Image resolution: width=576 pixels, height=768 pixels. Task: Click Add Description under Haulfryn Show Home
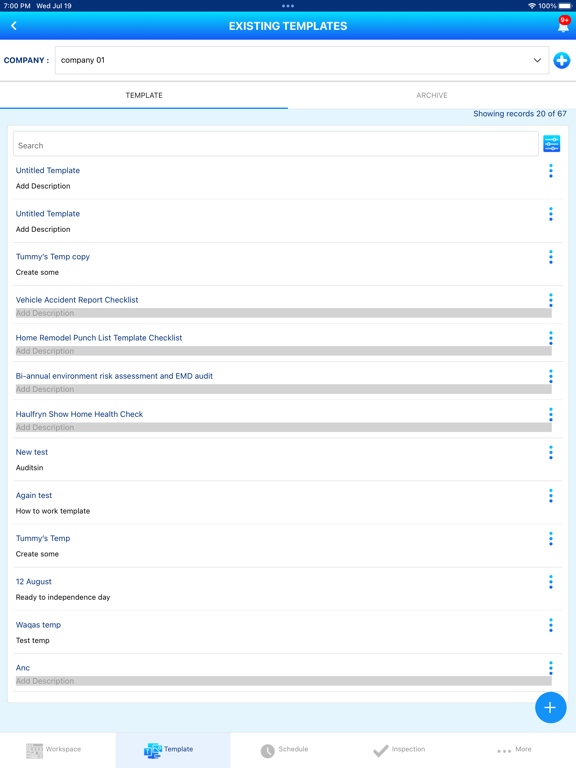(284, 428)
